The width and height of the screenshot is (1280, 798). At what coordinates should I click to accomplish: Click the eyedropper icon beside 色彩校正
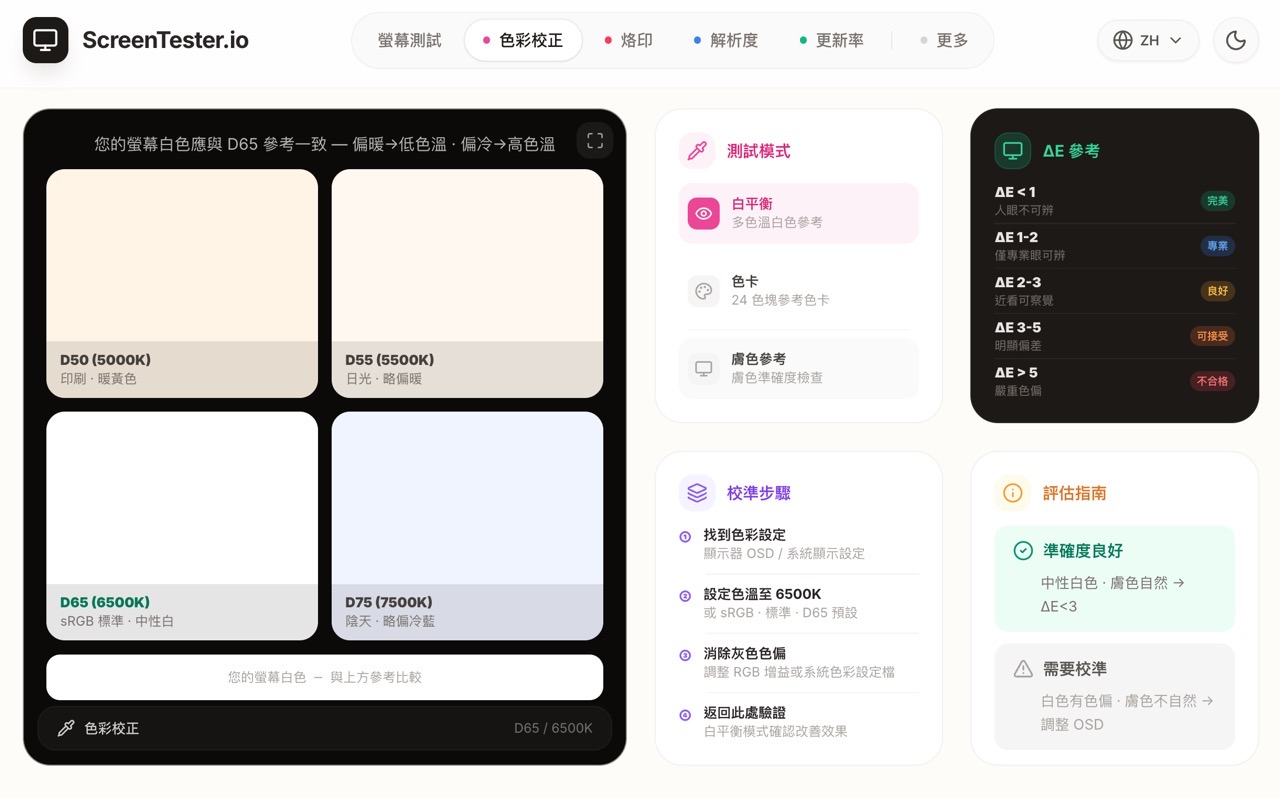point(66,728)
